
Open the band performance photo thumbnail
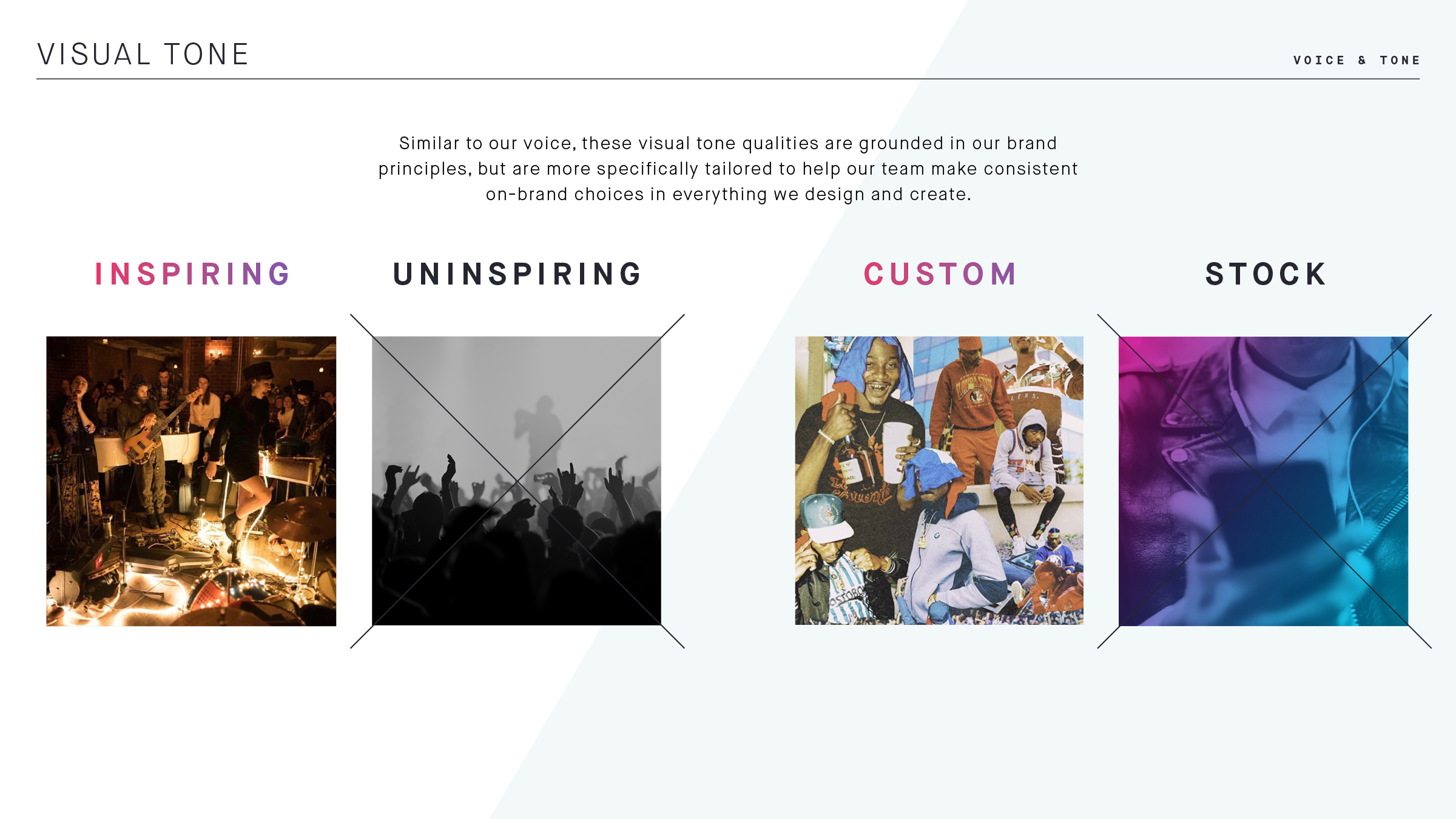coord(191,481)
